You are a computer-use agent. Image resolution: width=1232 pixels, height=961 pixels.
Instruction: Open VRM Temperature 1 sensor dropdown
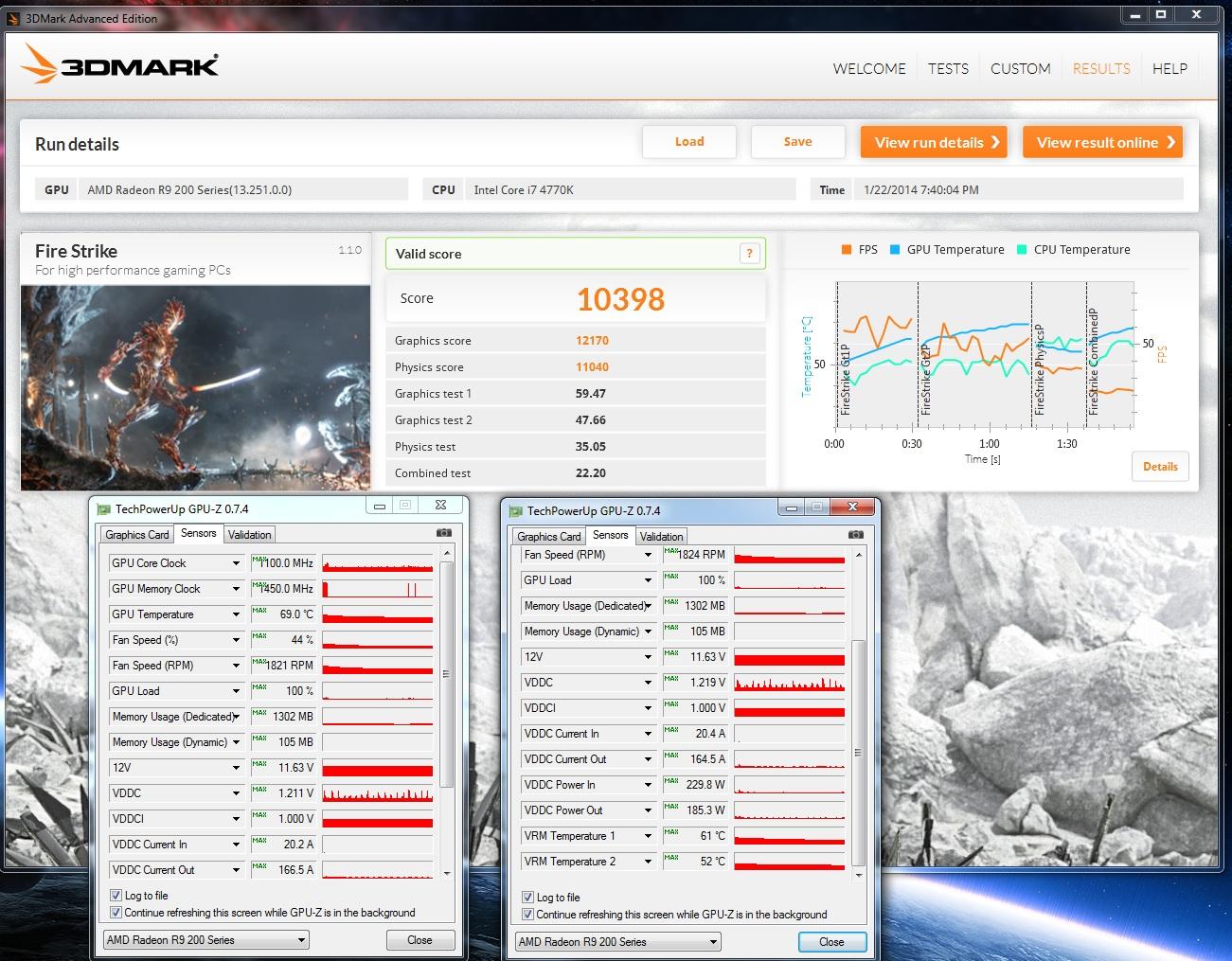click(648, 836)
